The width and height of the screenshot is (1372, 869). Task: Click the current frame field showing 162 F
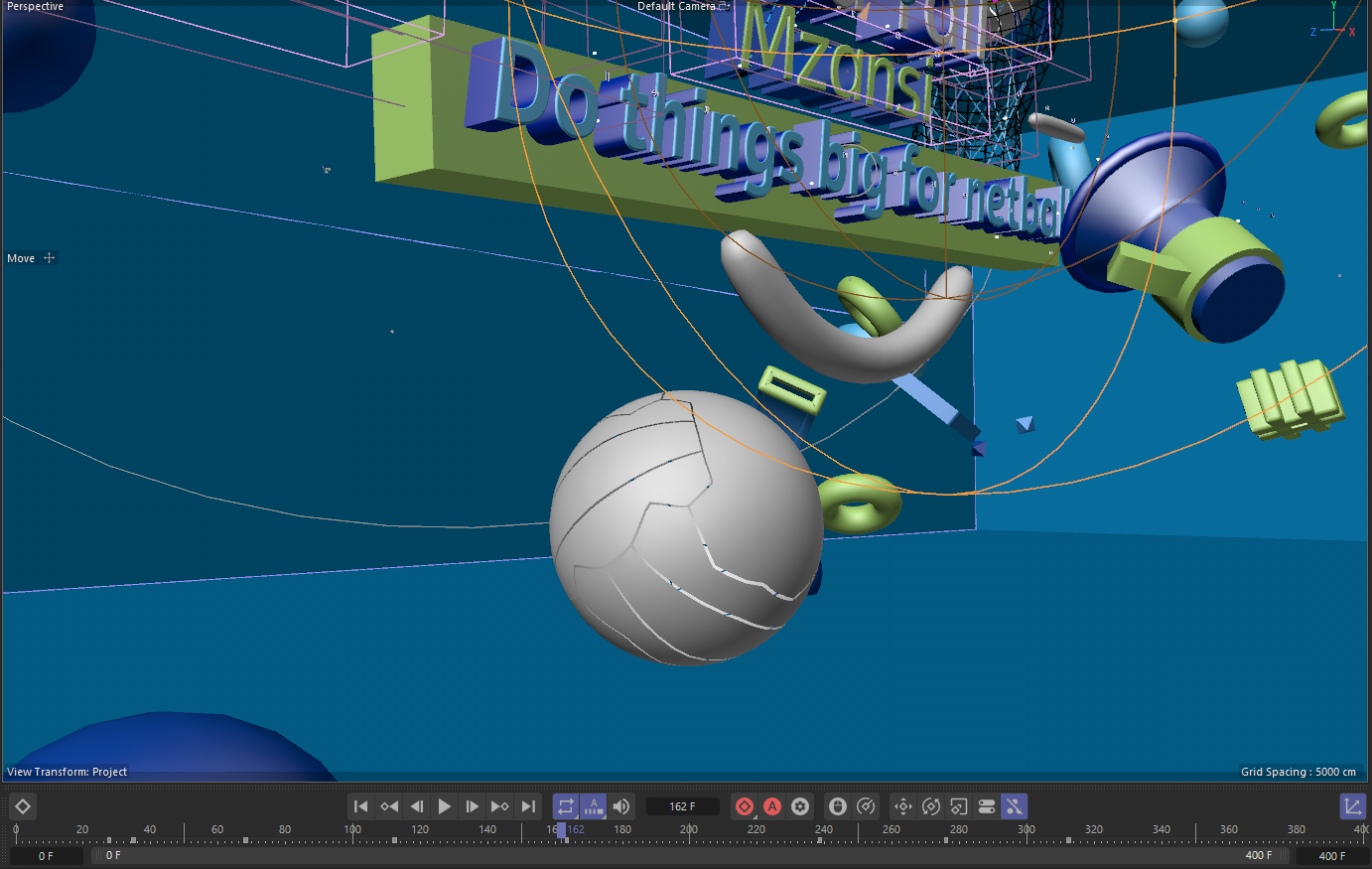(x=682, y=806)
